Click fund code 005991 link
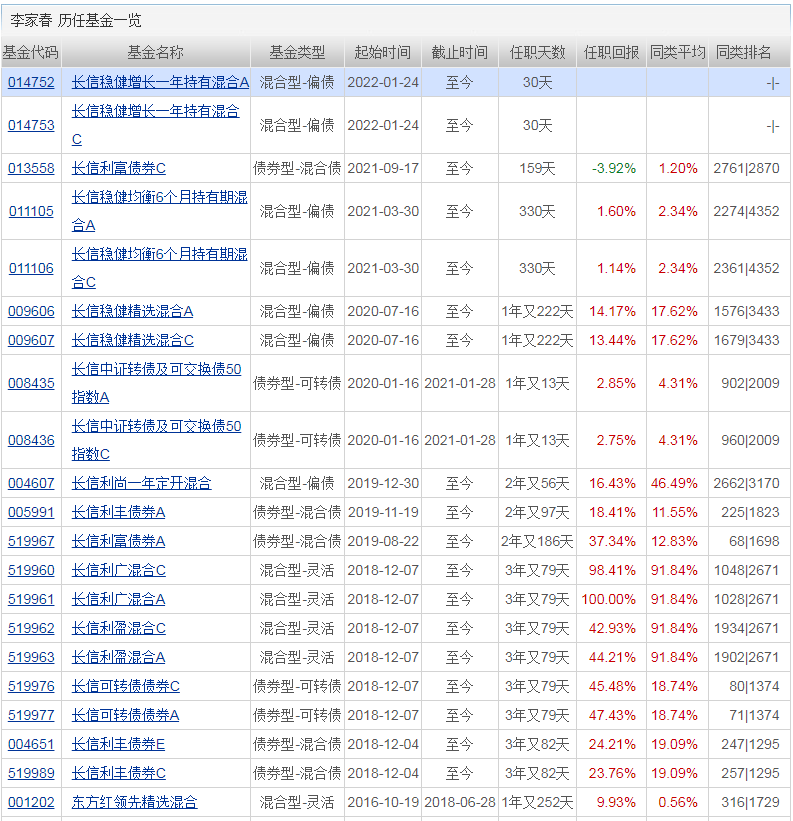Viewport: 793px width, 821px height. [x=31, y=512]
